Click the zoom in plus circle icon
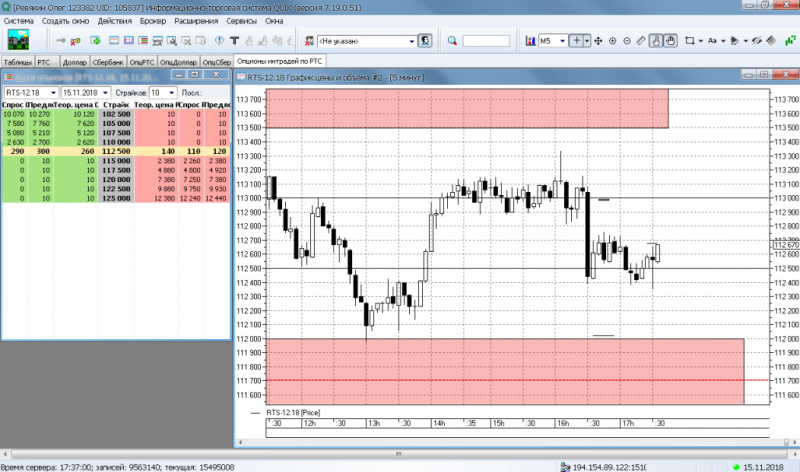This screenshot has width=800, height=472. coord(612,41)
